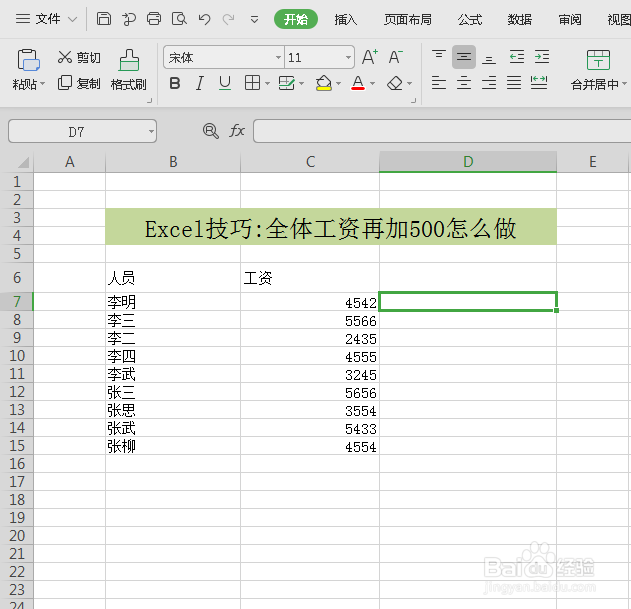Increase font size with A+ icon
Screen dimensions: 631x609
(369, 57)
